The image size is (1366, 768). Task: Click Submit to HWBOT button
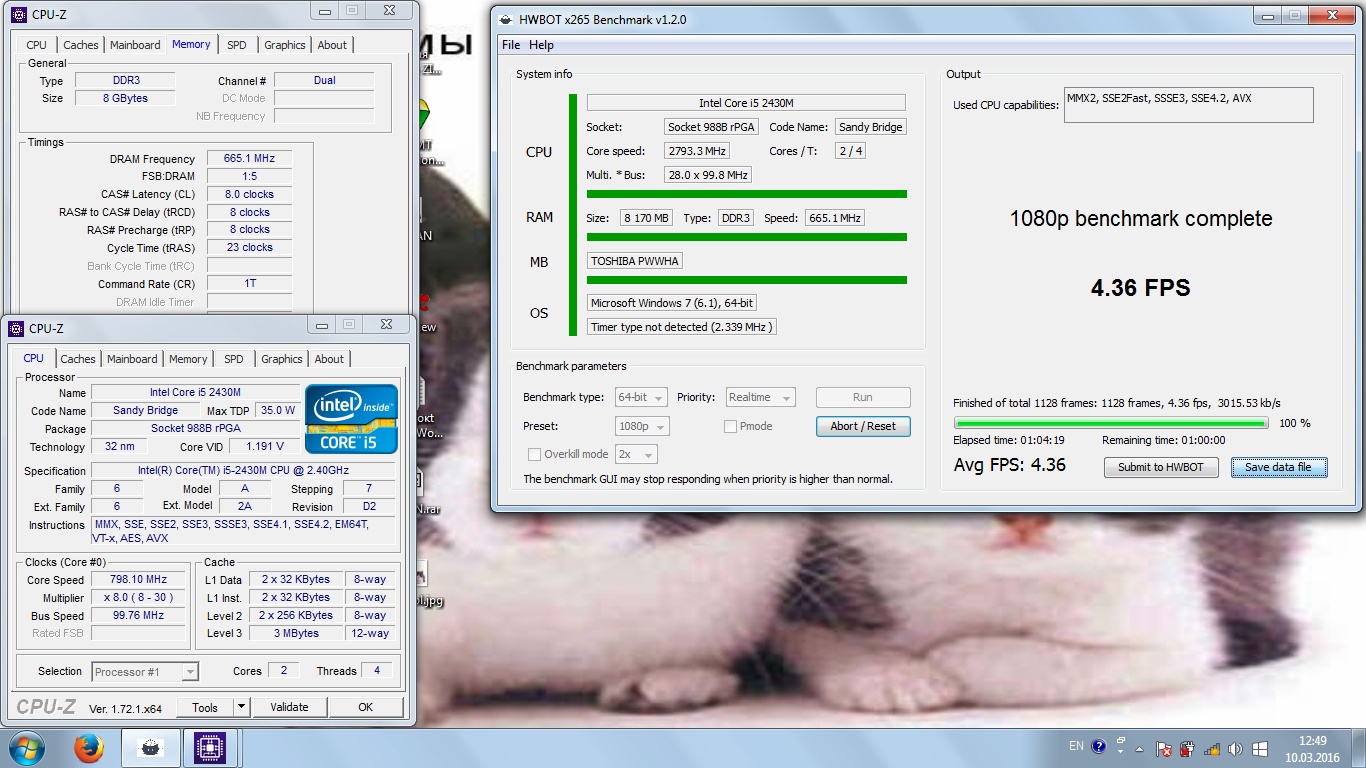pos(1161,467)
